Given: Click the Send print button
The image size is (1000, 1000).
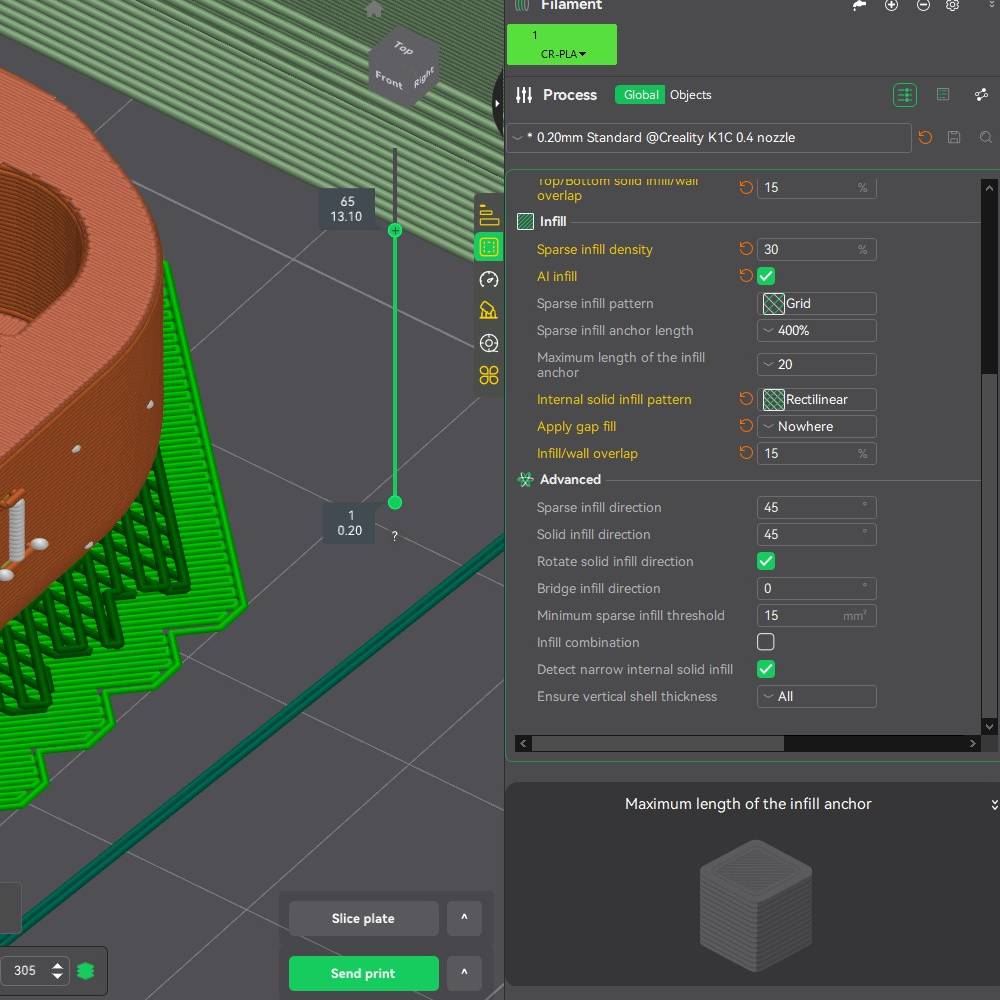Looking at the screenshot, I should pos(363,973).
